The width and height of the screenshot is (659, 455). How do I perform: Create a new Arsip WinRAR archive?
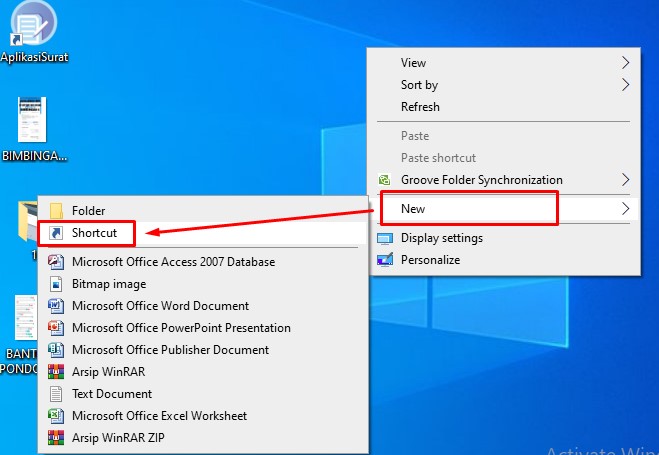(x=203, y=372)
